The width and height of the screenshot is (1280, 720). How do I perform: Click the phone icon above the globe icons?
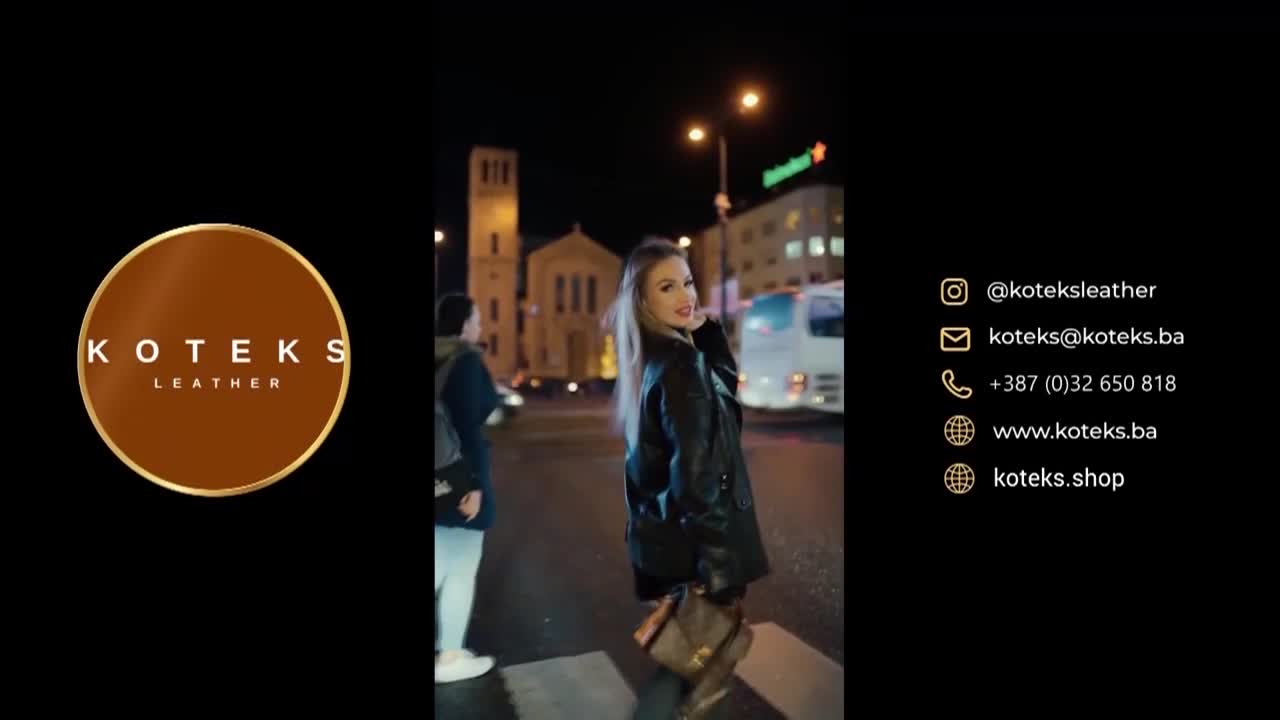[955, 383]
